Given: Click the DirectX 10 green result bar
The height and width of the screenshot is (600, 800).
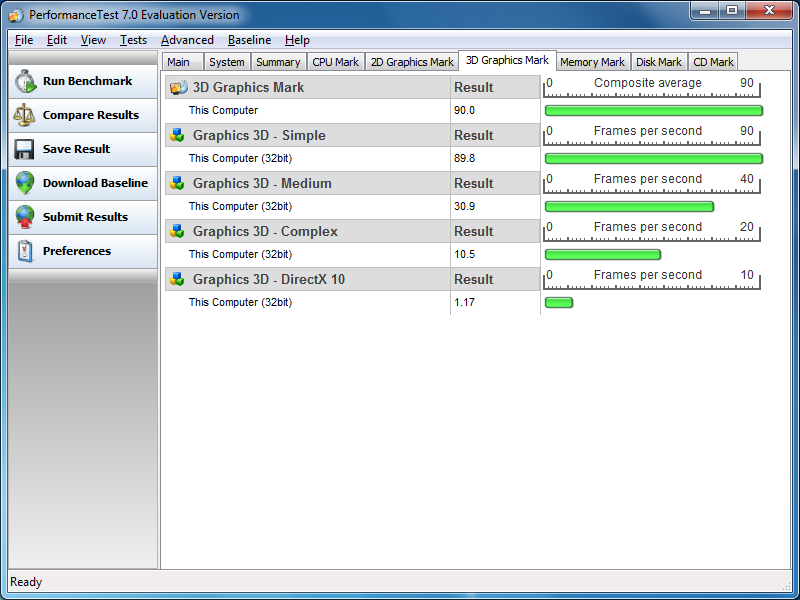Looking at the screenshot, I should (559, 303).
